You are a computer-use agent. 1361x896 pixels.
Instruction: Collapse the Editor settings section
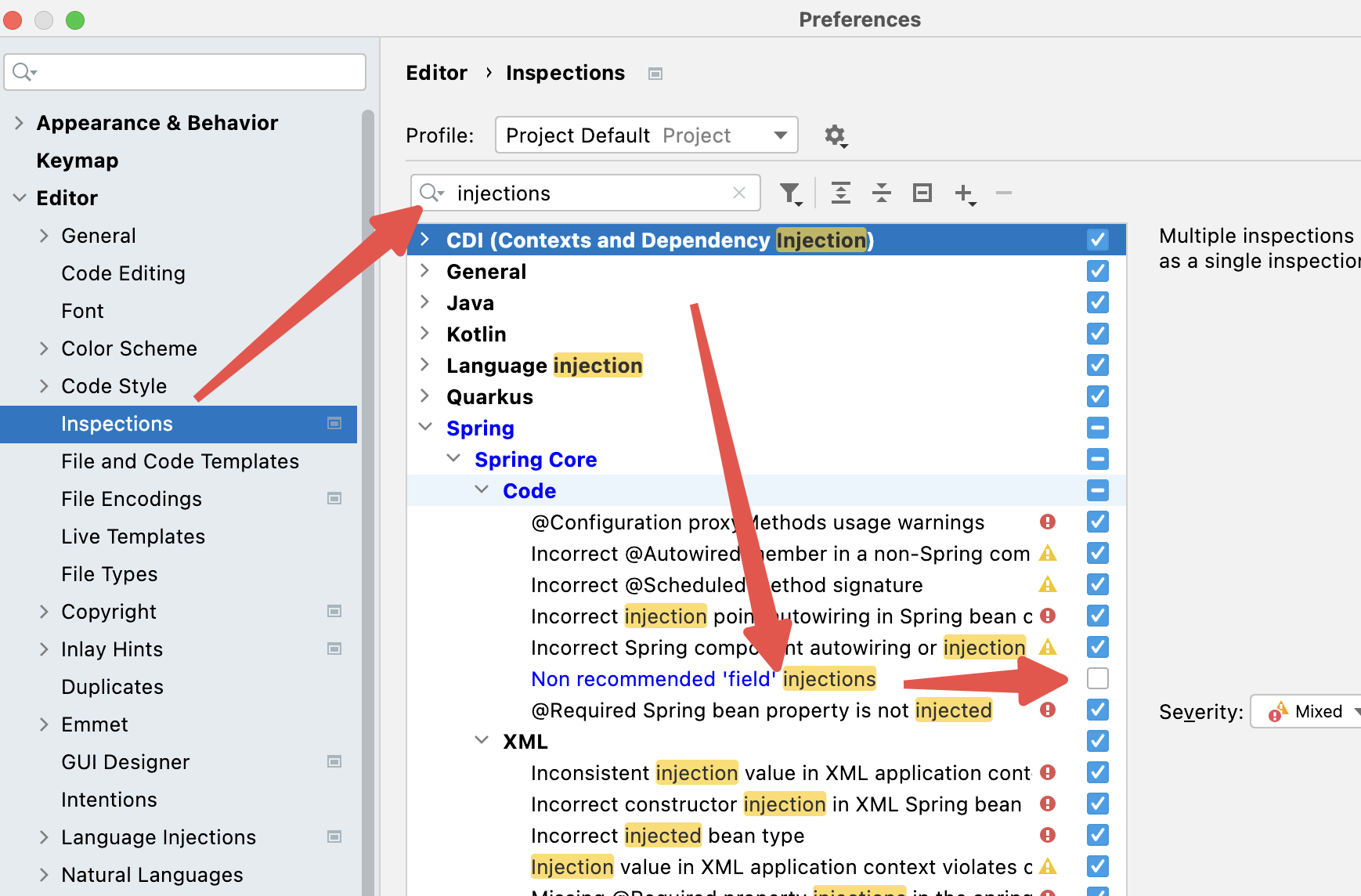pos(20,198)
